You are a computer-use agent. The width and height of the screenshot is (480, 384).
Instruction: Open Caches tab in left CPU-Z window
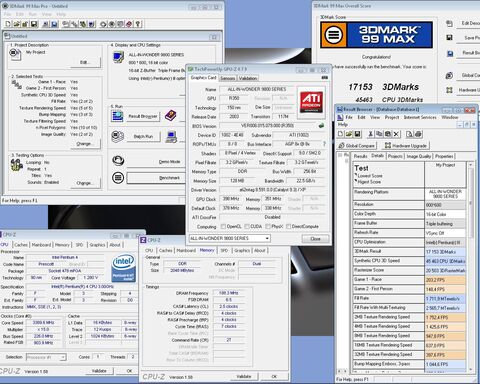[x=21, y=245]
